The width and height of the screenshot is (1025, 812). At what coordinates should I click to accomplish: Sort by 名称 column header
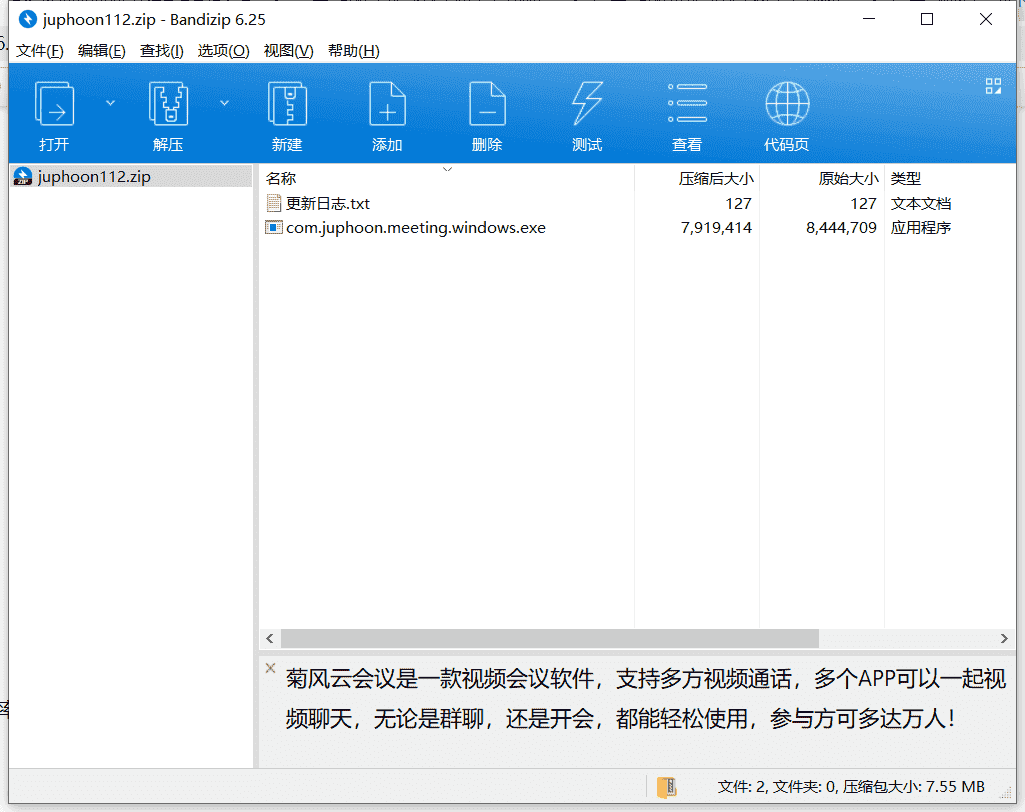coord(447,178)
